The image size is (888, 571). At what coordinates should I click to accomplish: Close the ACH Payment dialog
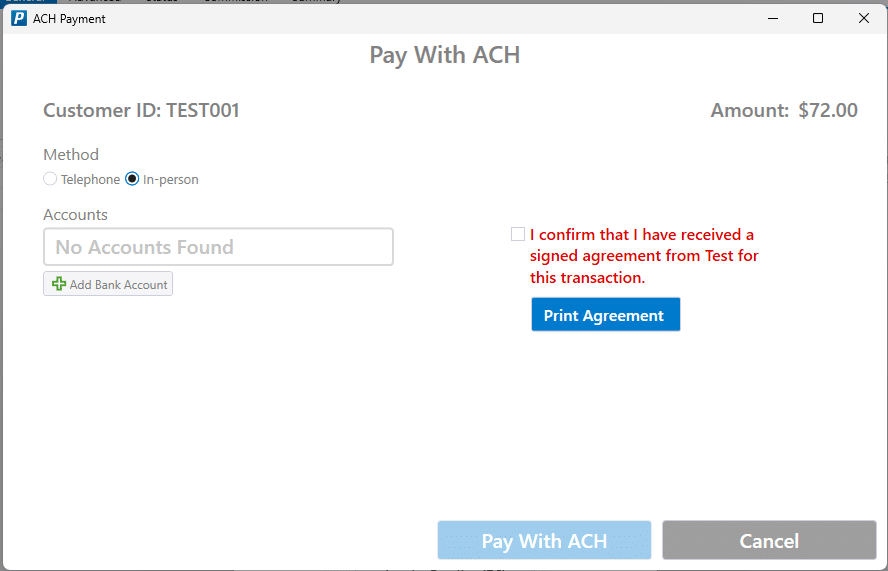pos(864,19)
